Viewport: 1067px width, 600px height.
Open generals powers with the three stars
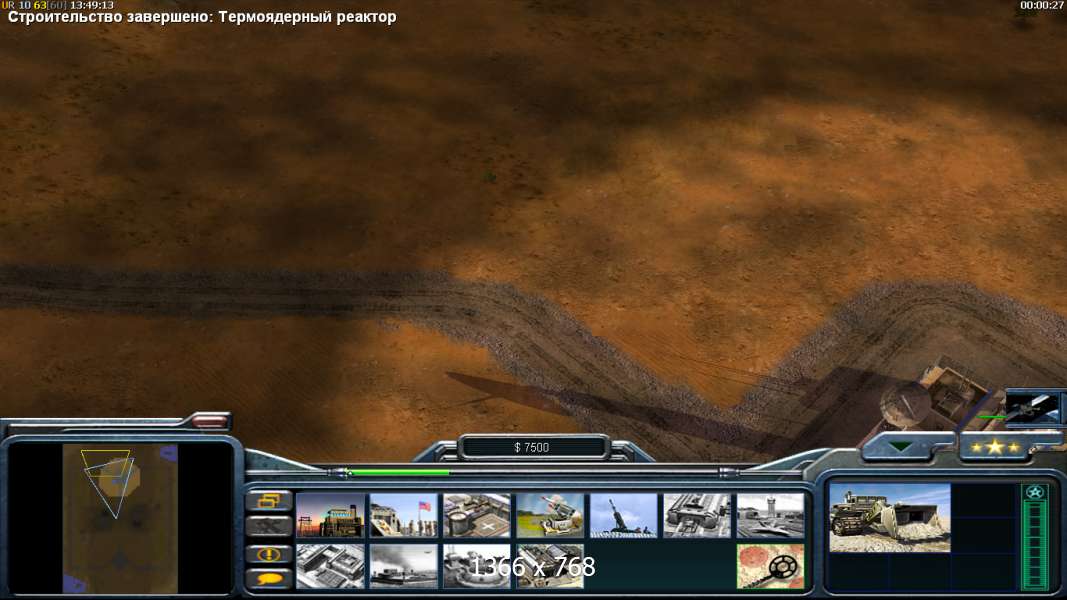(x=994, y=447)
